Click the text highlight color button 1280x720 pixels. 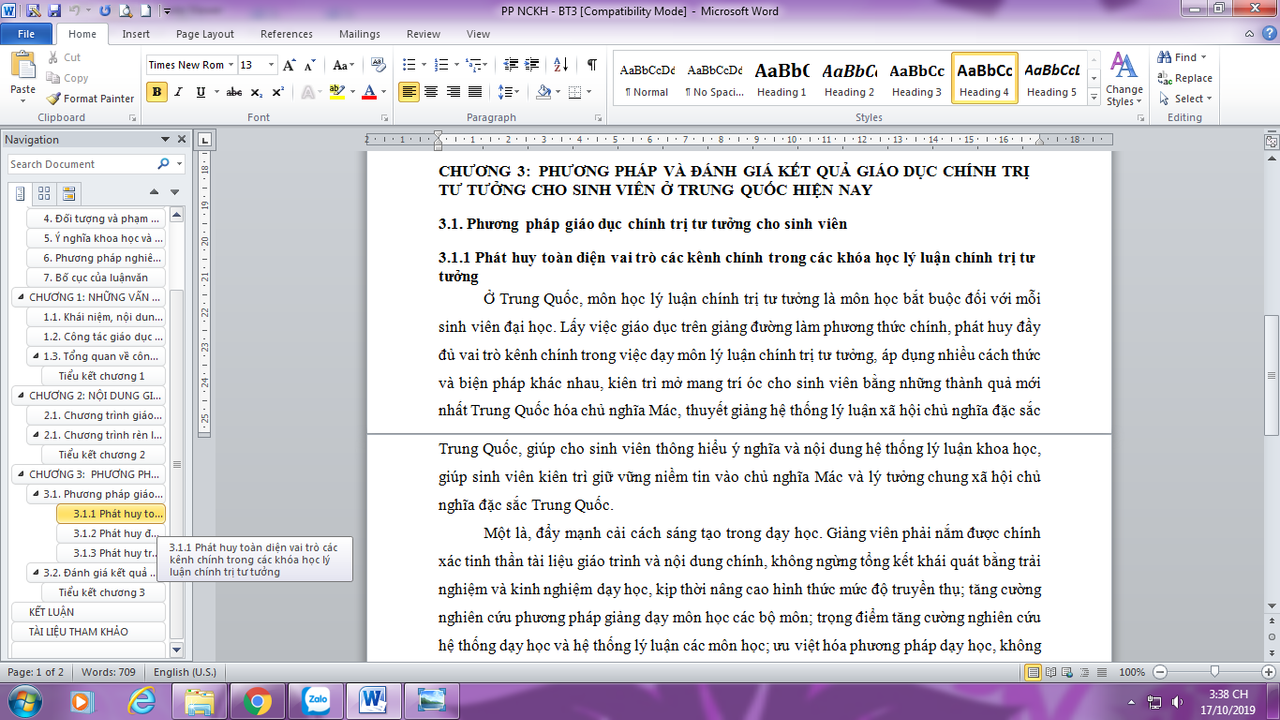pyautogui.click(x=337, y=92)
